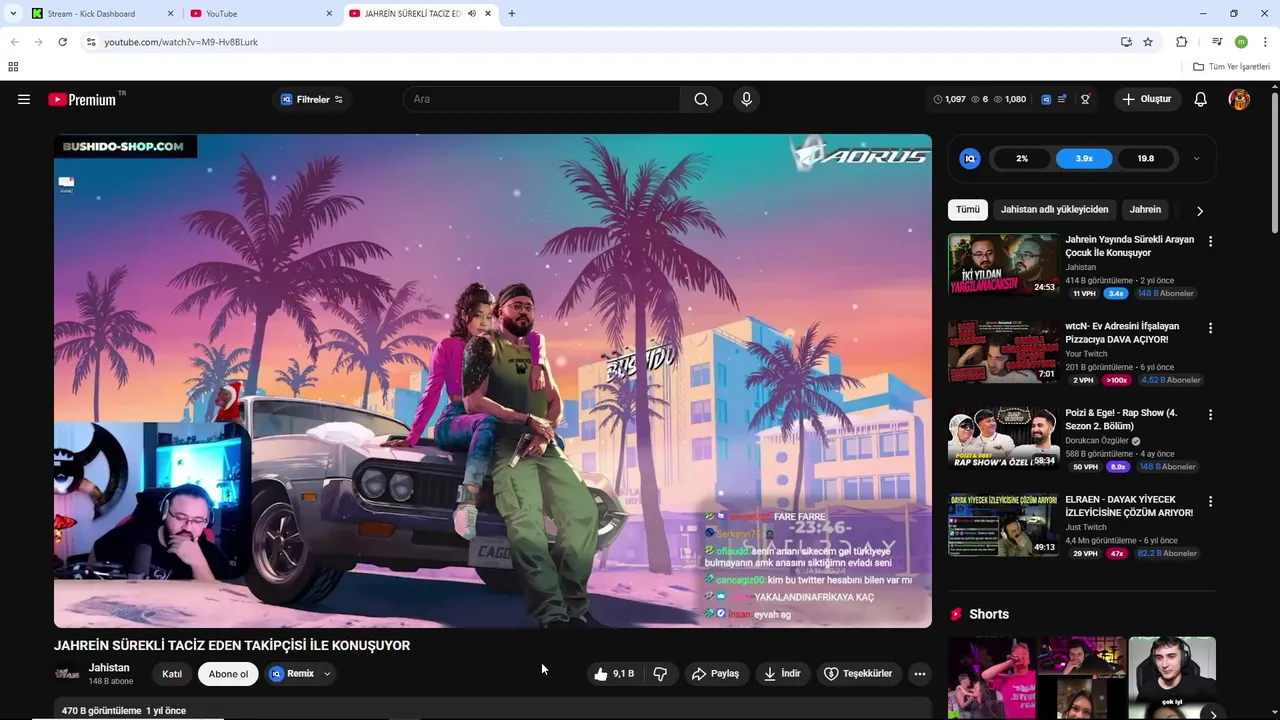The width and height of the screenshot is (1280, 720).
Task: Click the Katıl join button
Action: click(x=172, y=674)
